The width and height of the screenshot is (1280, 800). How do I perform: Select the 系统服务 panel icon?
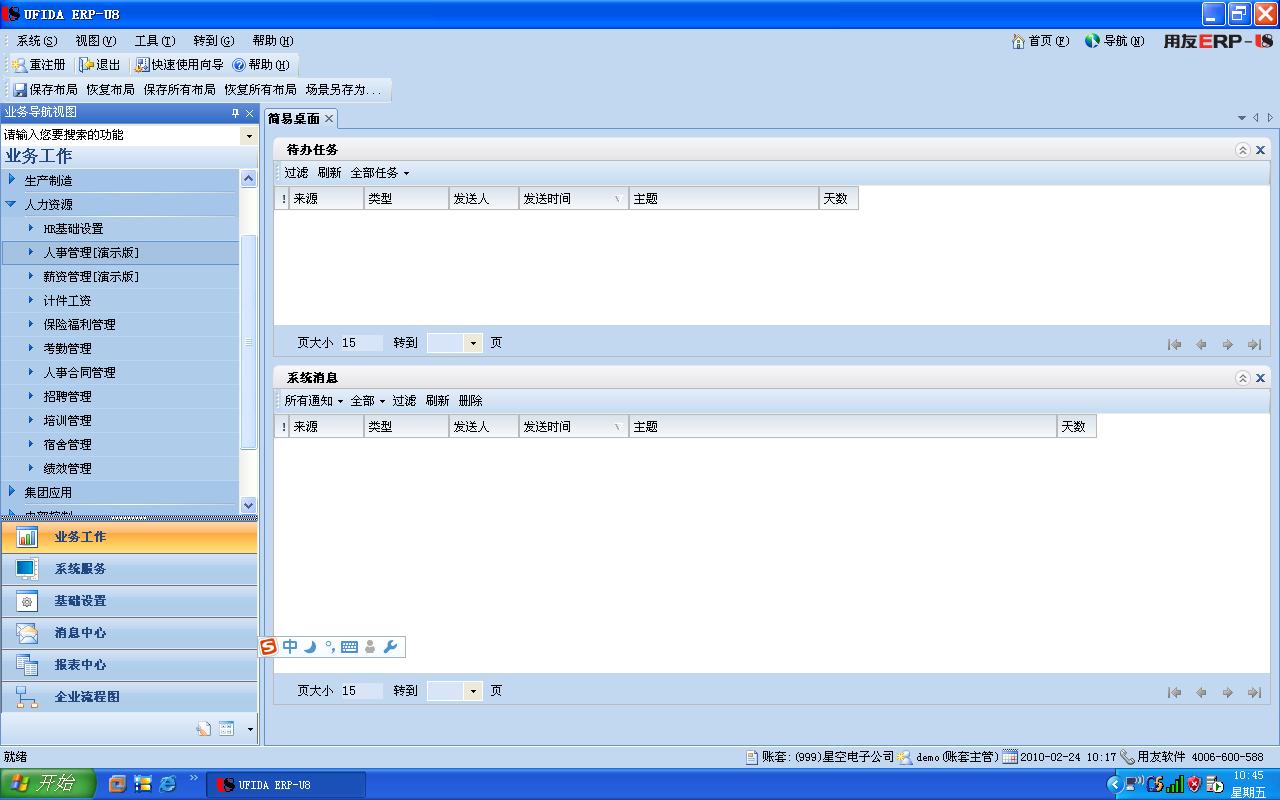click(27, 569)
